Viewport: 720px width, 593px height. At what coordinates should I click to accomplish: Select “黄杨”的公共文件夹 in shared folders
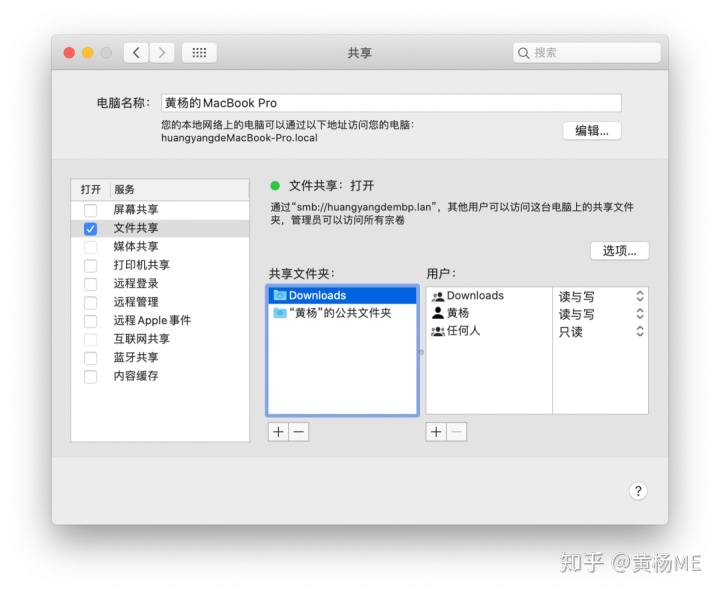coord(343,313)
